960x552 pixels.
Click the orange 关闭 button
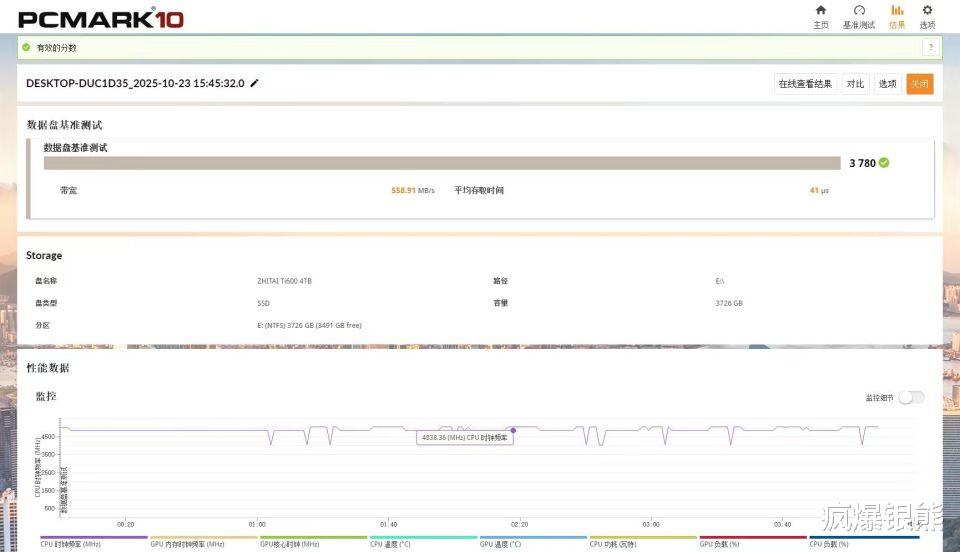(x=920, y=84)
